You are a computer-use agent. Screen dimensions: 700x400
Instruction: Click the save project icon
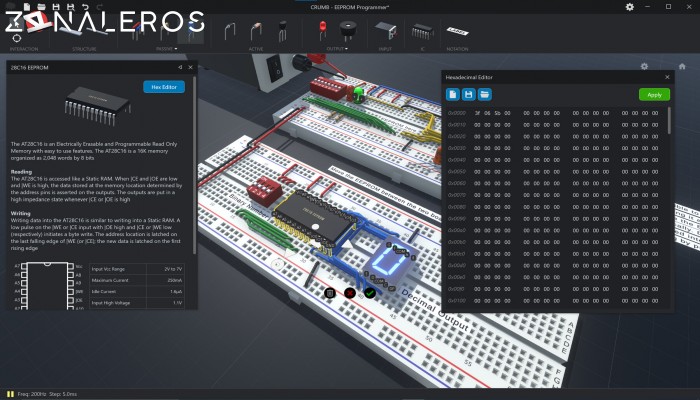pos(56,7)
